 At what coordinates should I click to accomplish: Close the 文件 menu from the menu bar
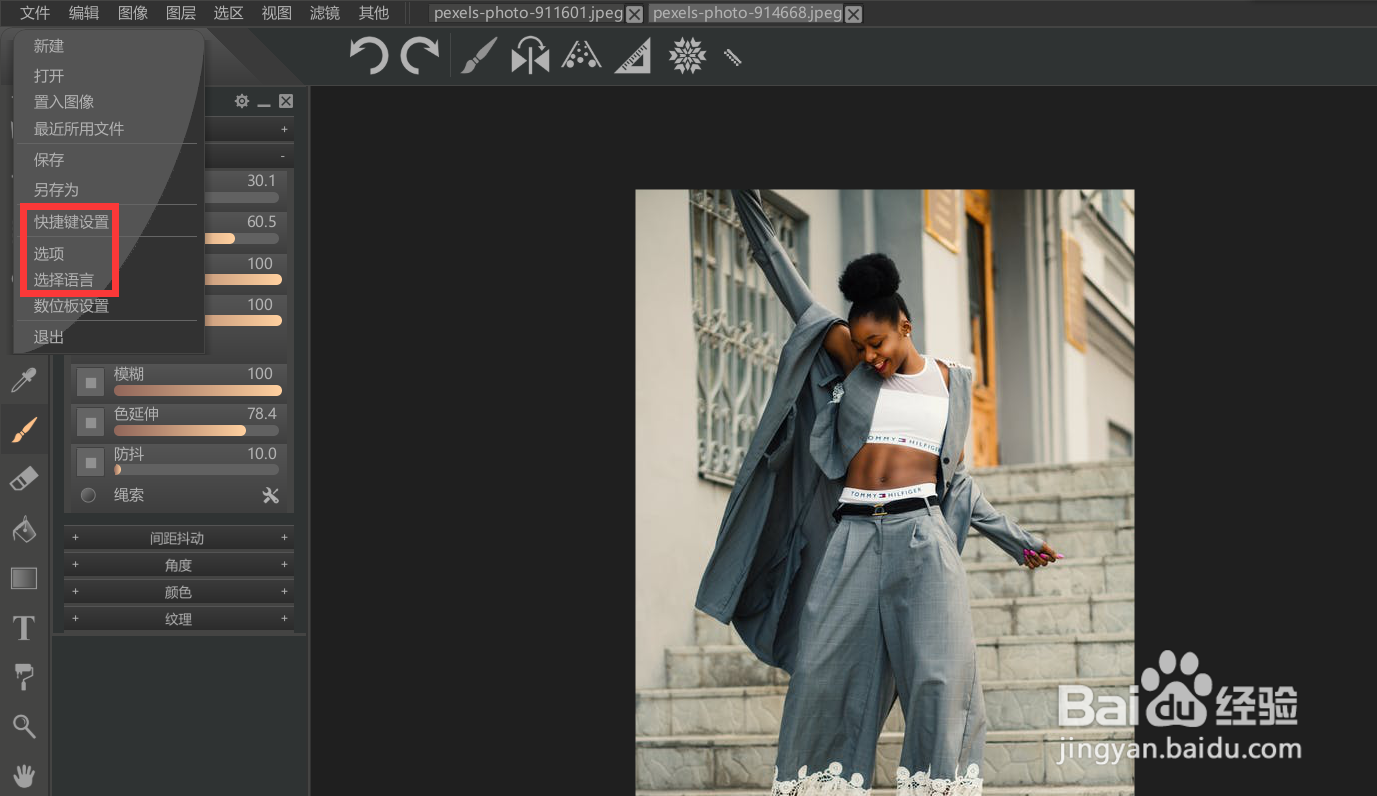35,13
